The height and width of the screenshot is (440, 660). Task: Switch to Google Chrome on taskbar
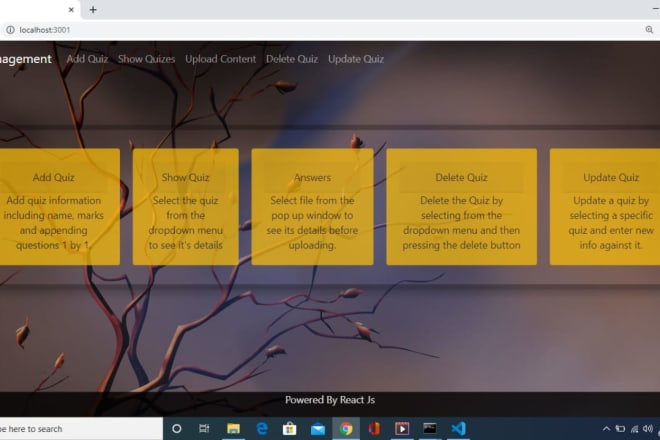click(346, 429)
